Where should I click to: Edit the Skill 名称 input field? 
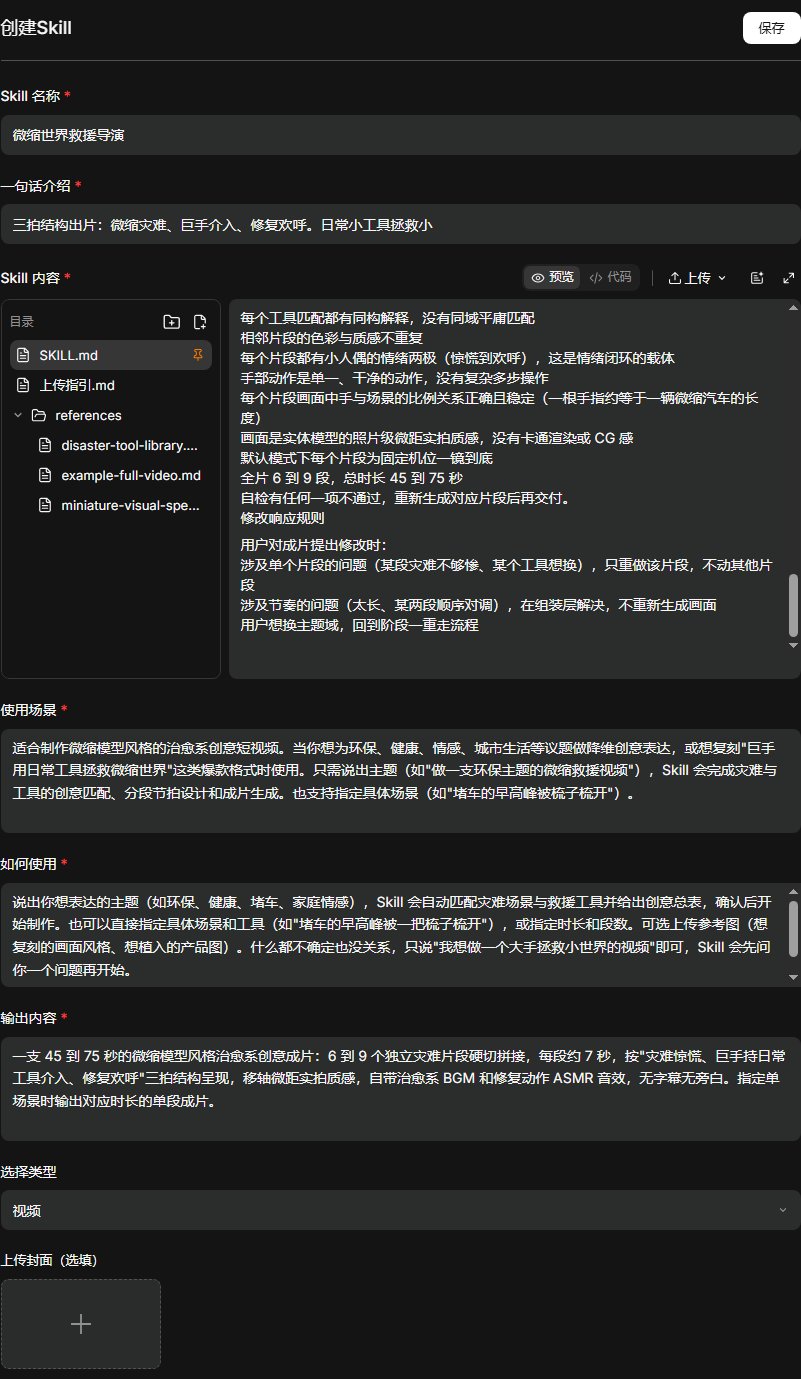[400, 134]
